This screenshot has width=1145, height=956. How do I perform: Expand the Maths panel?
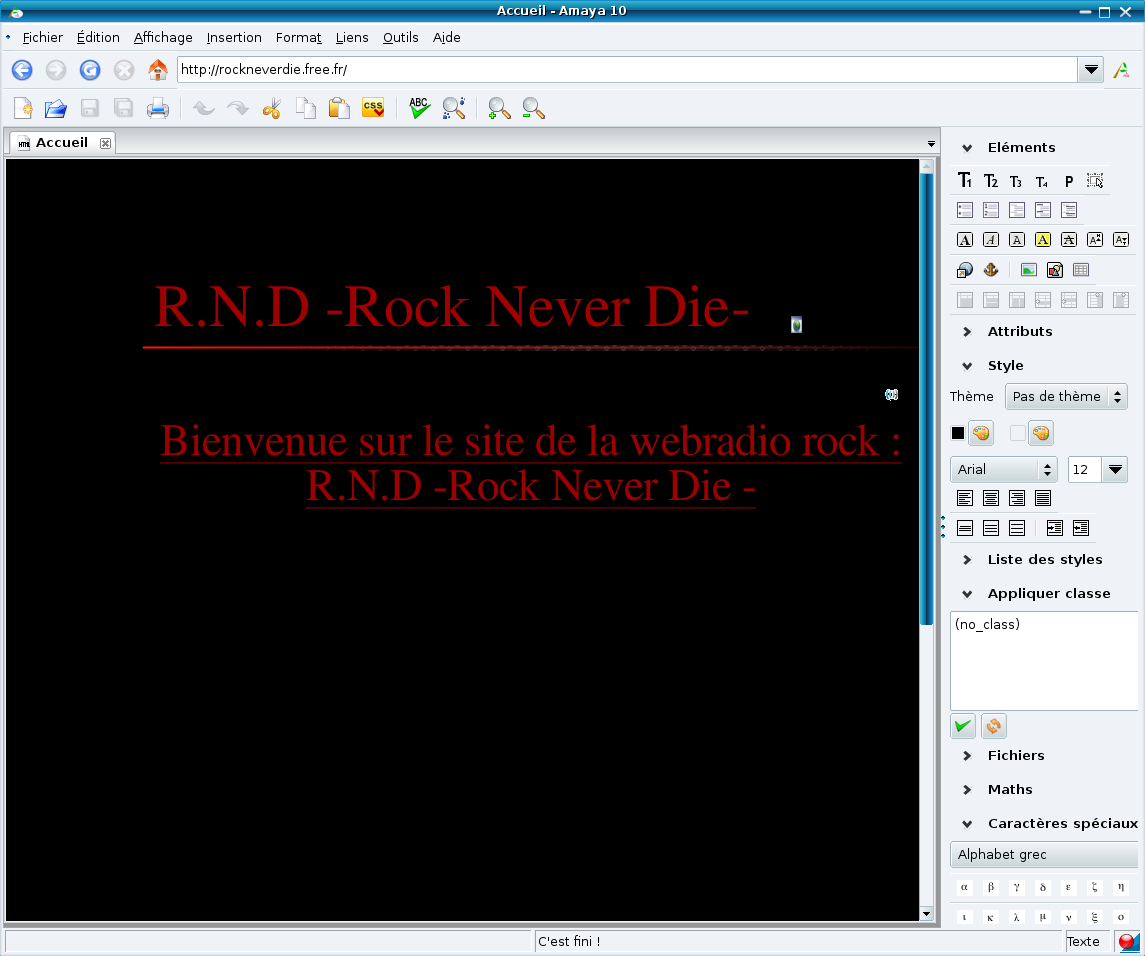pyautogui.click(x=967, y=789)
